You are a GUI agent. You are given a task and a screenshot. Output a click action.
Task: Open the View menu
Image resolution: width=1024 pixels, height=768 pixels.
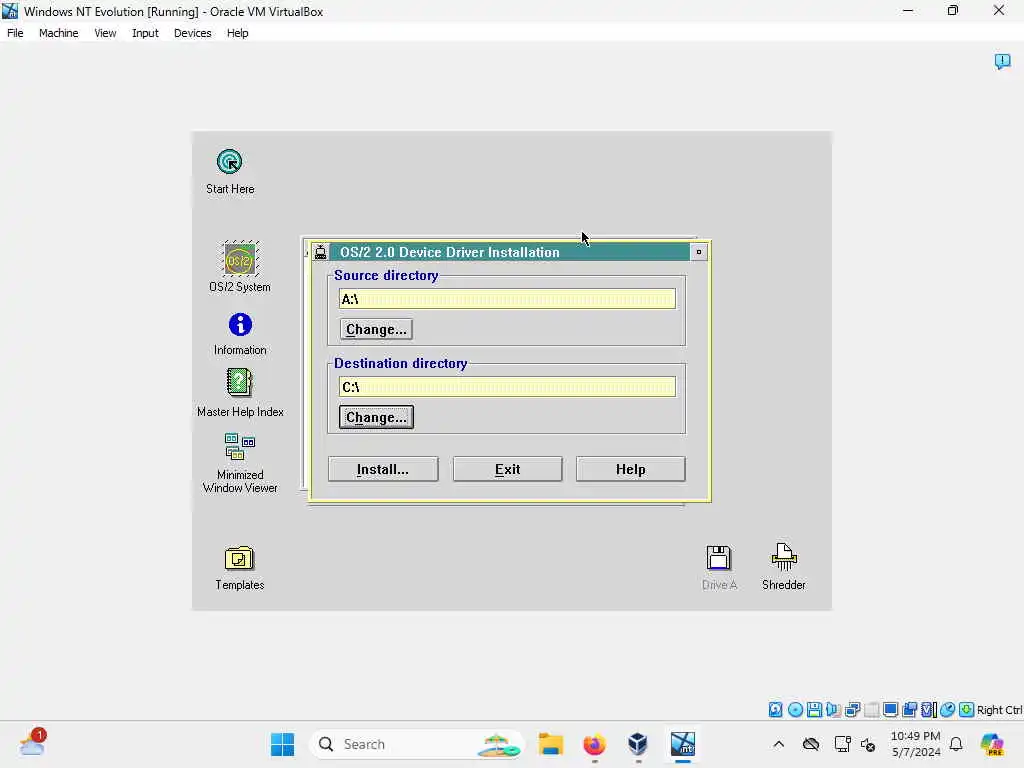pyautogui.click(x=105, y=33)
